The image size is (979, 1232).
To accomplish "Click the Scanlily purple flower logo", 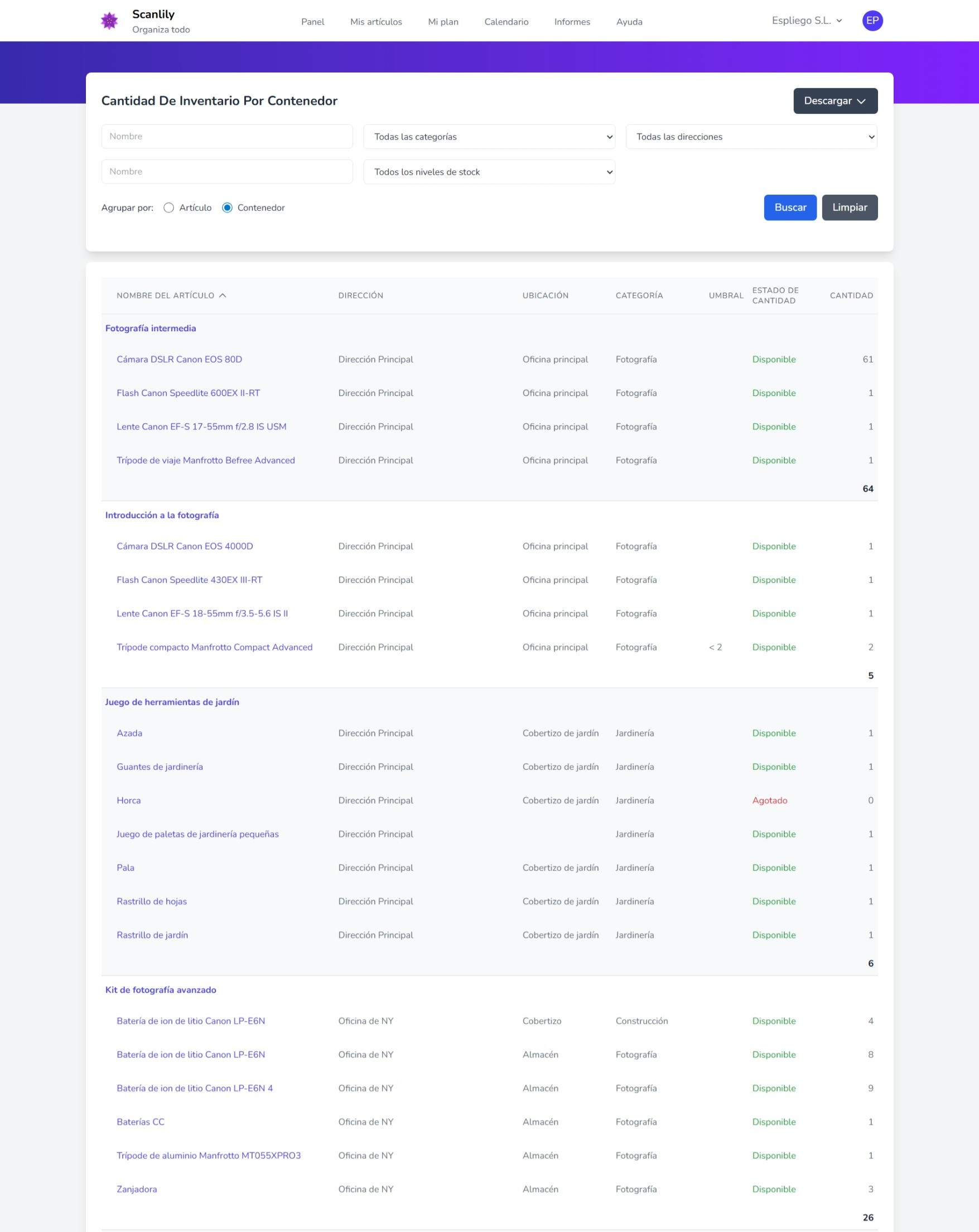I will 109,21.
